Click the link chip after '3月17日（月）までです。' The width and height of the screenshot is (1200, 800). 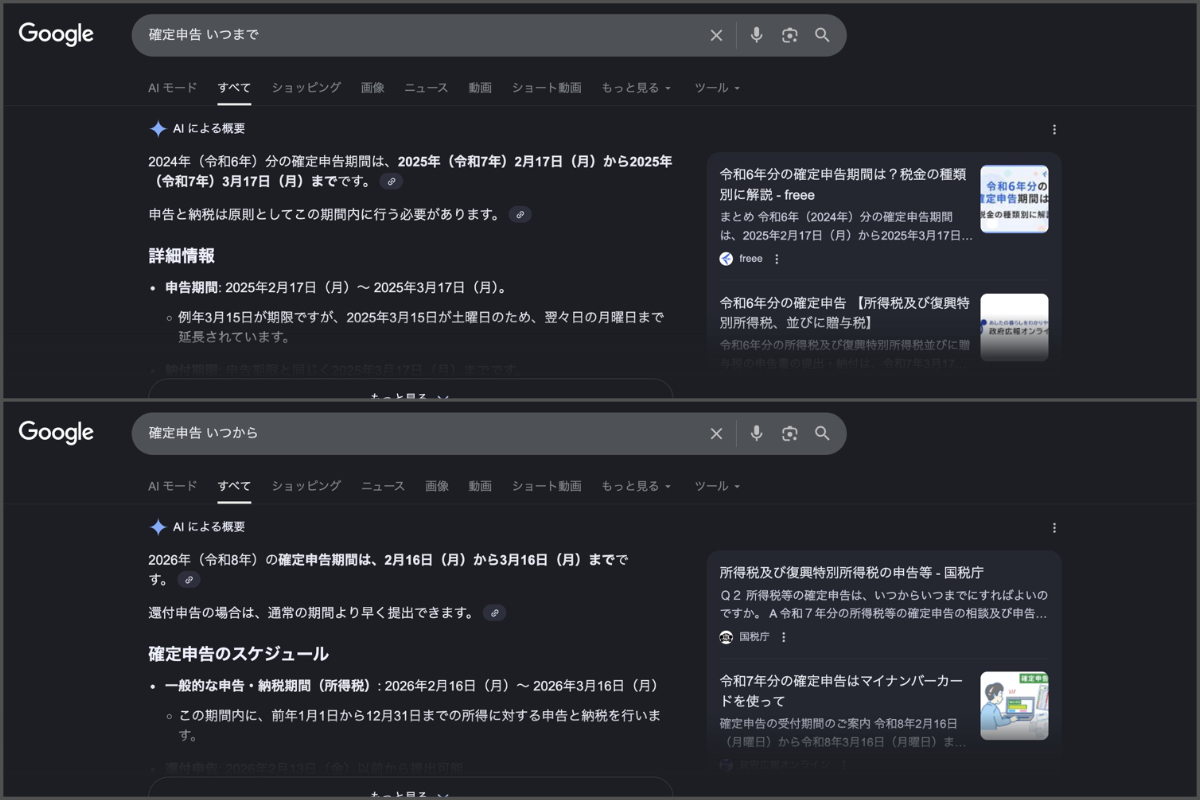pos(391,182)
